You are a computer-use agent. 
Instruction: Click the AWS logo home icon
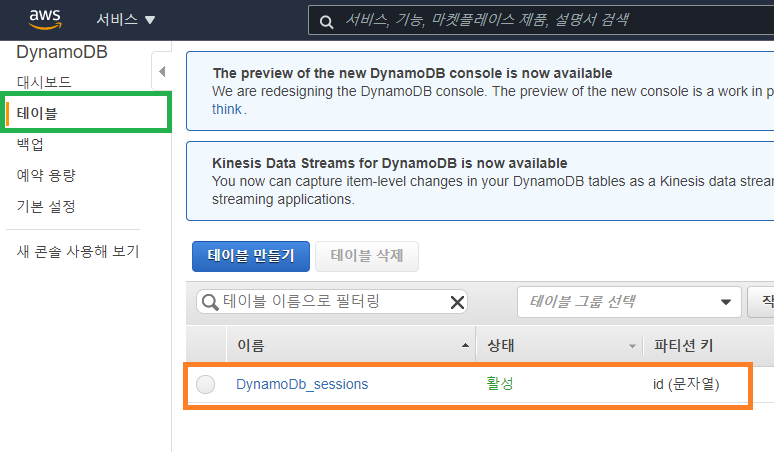pyautogui.click(x=45, y=19)
